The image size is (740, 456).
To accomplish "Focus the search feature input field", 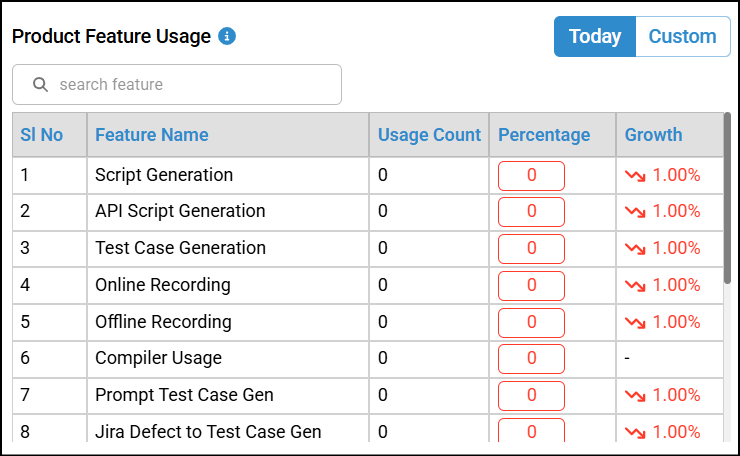I will pyautogui.click(x=190, y=85).
